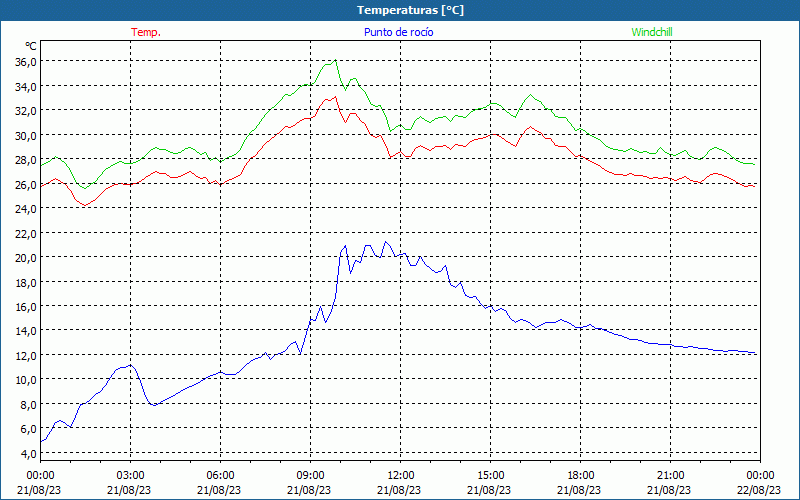Click the 32,0 y-axis value
Screen dimensions: 800x500
(x=26, y=111)
